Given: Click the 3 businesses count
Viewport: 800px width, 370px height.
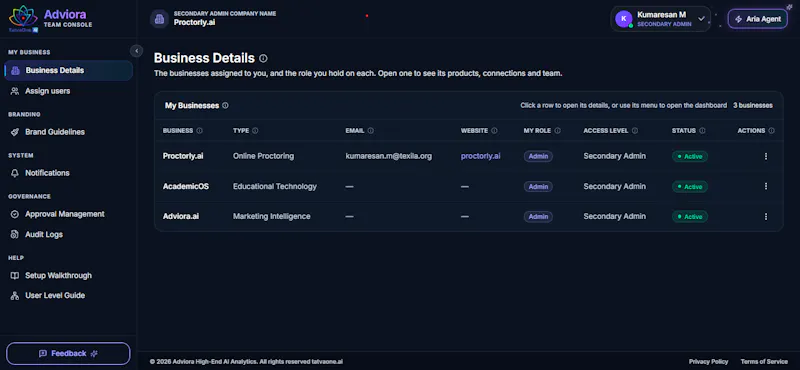Looking at the screenshot, I should pyautogui.click(x=753, y=106).
